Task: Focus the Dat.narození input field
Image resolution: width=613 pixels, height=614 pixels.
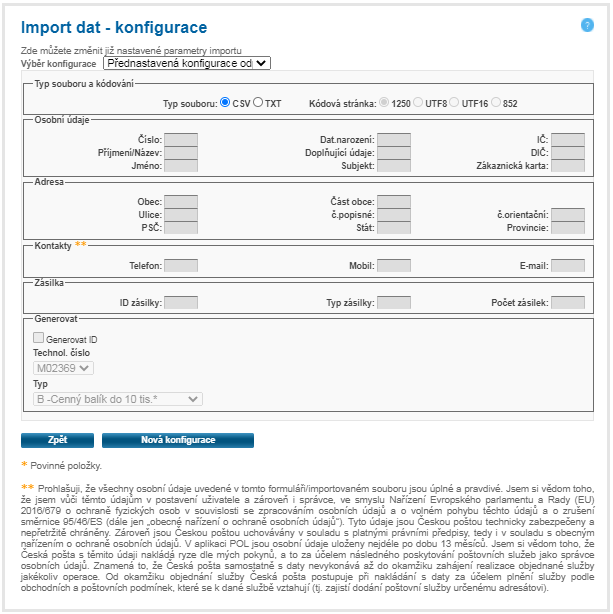Action: tap(394, 140)
